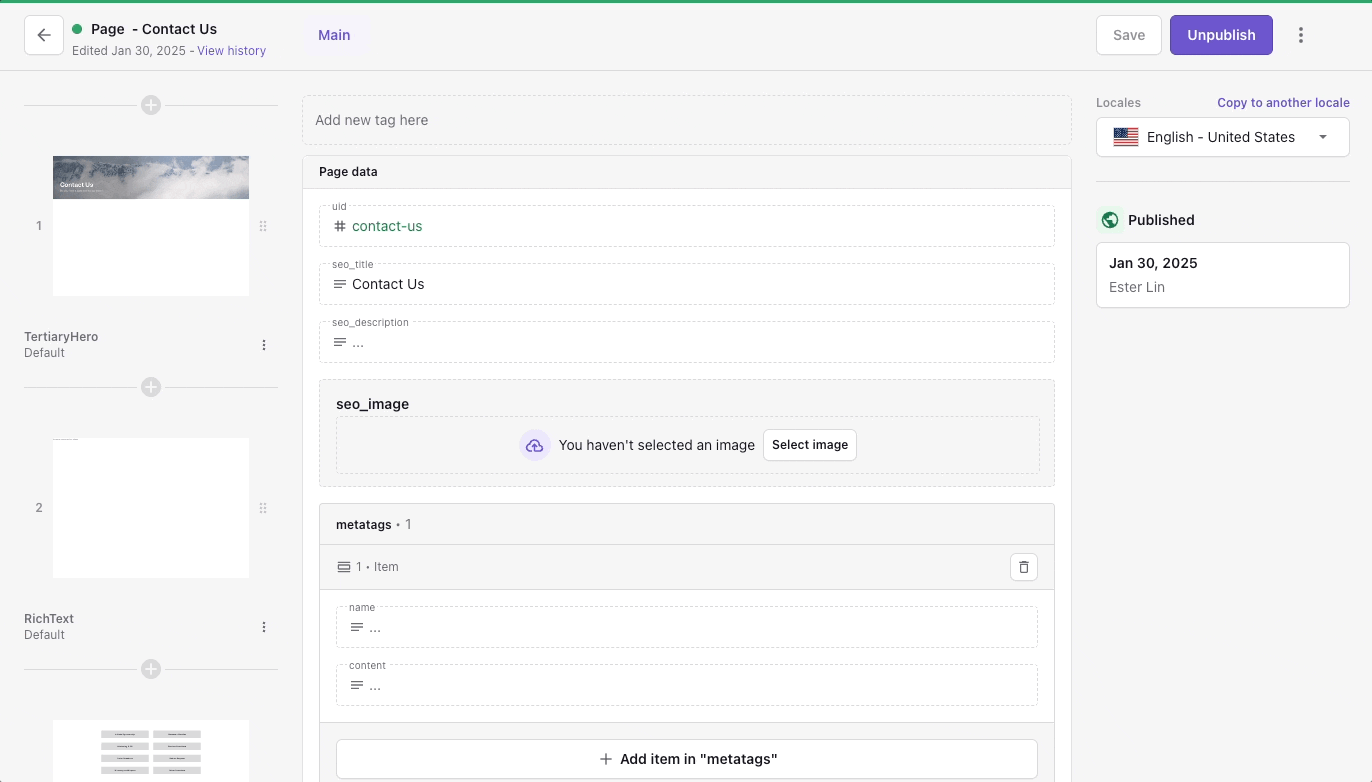Image resolution: width=1372 pixels, height=782 pixels.
Task: Delete metatags item 1 with trash icon
Action: coord(1023,567)
